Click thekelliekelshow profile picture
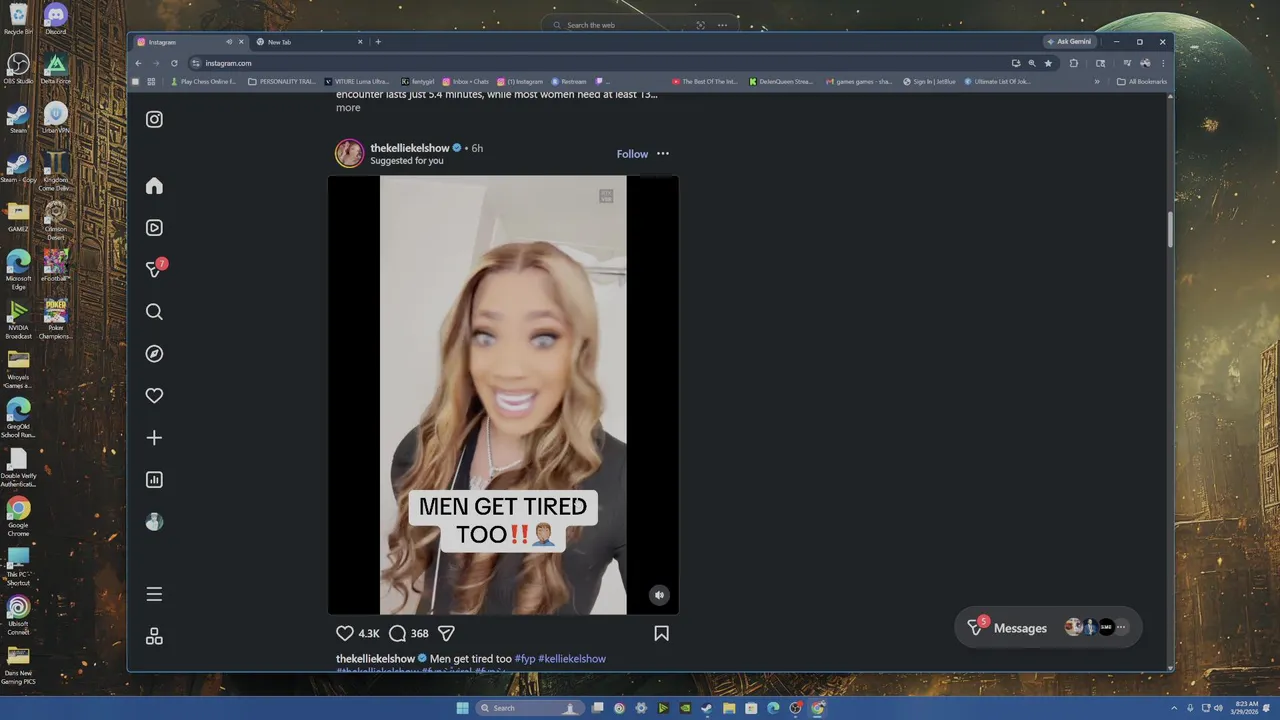This screenshot has height=720, width=1280. pos(349,153)
